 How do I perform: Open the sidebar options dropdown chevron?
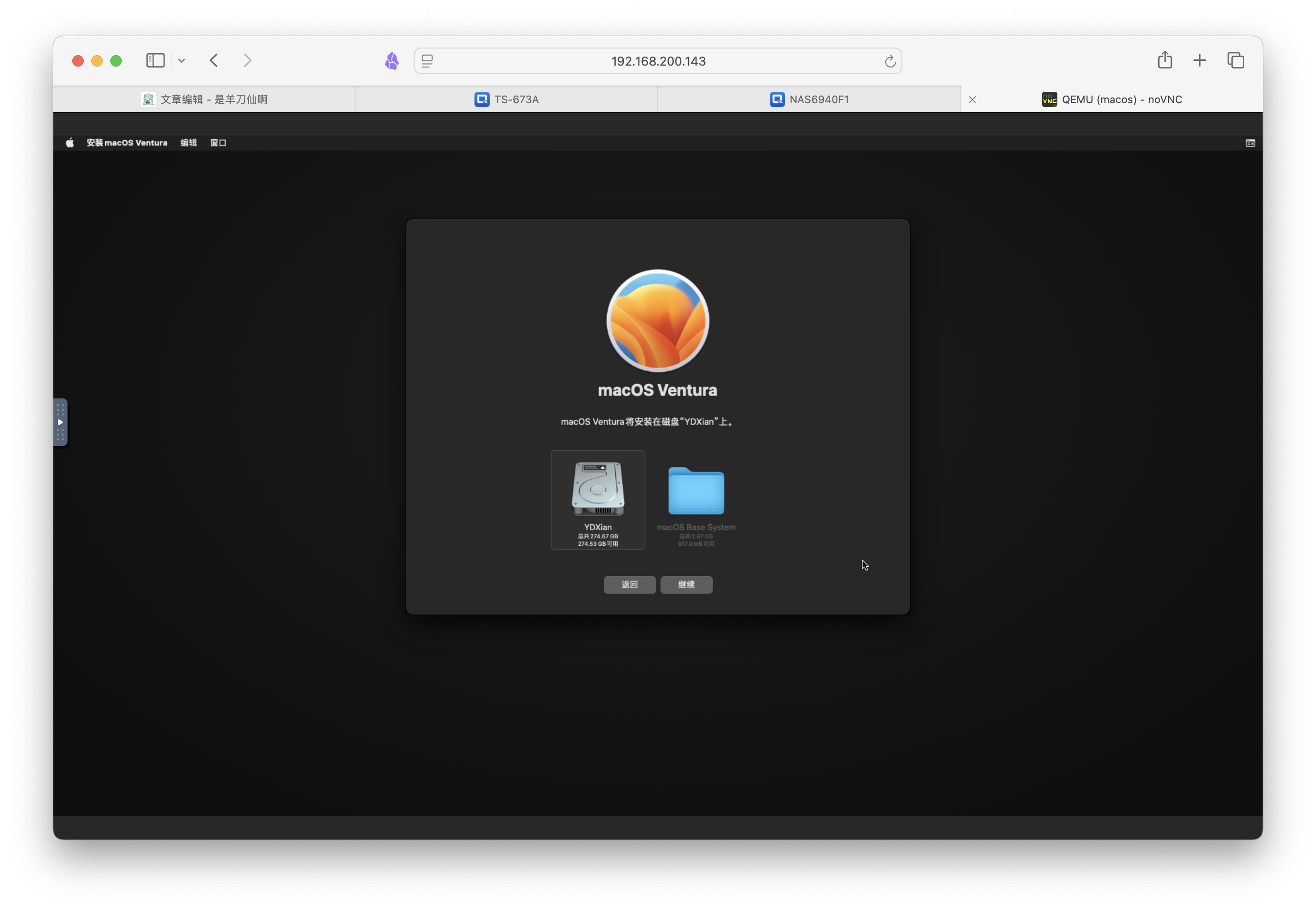(181, 60)
